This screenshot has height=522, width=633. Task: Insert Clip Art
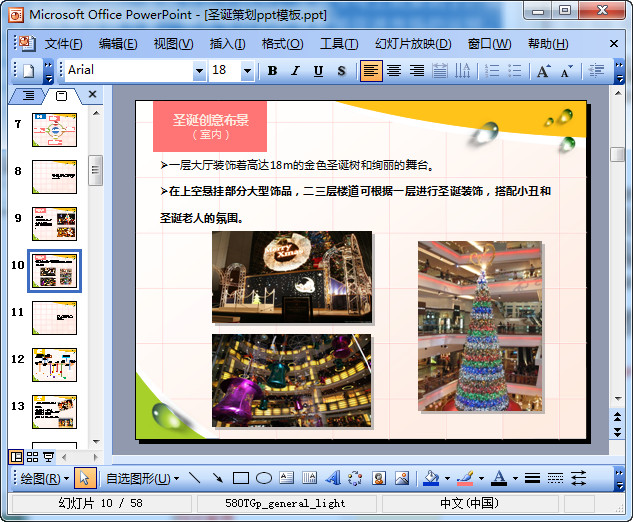379,478
